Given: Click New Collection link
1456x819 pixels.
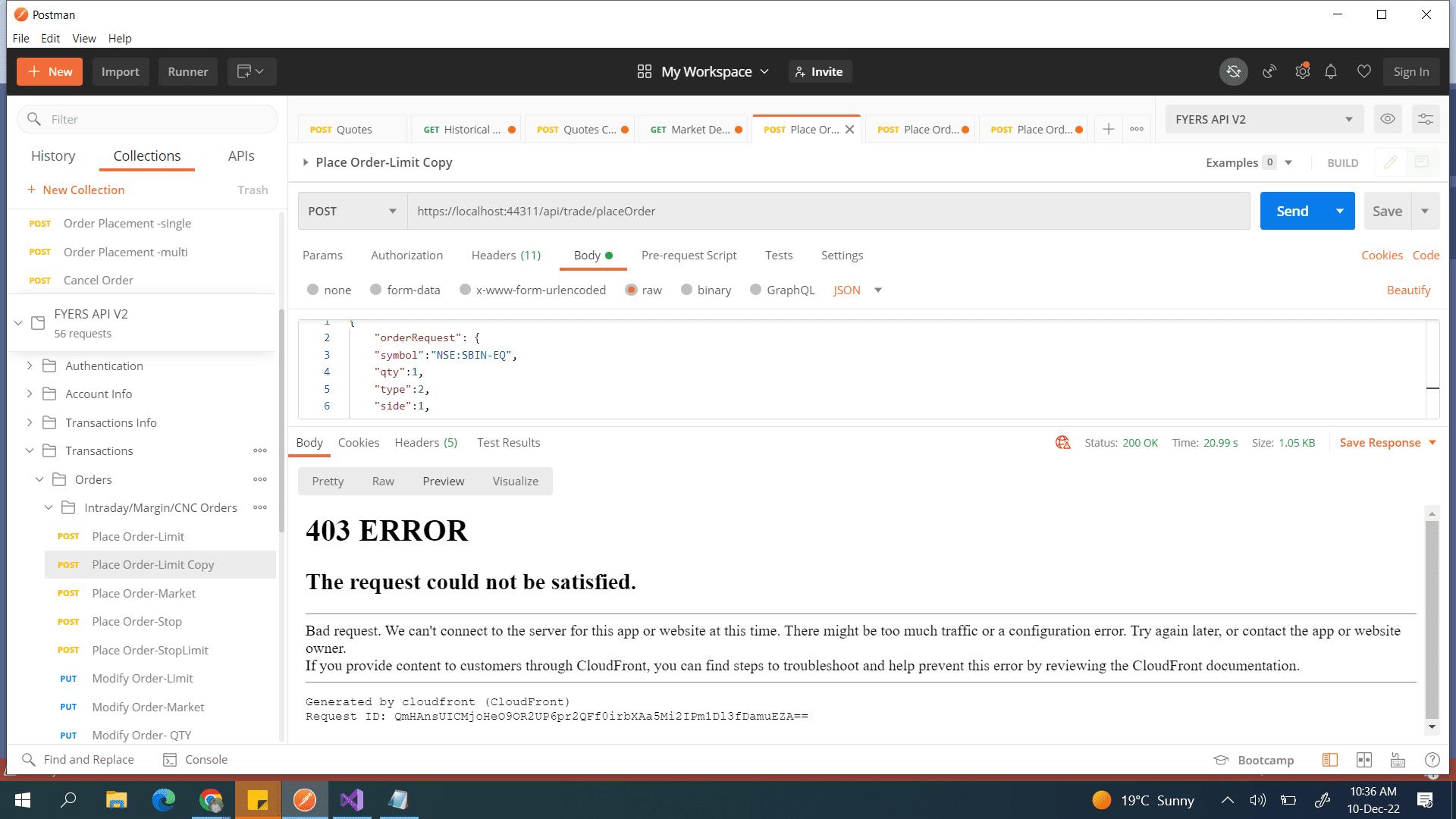Looking at the screenshot, I should click(76, 190).
